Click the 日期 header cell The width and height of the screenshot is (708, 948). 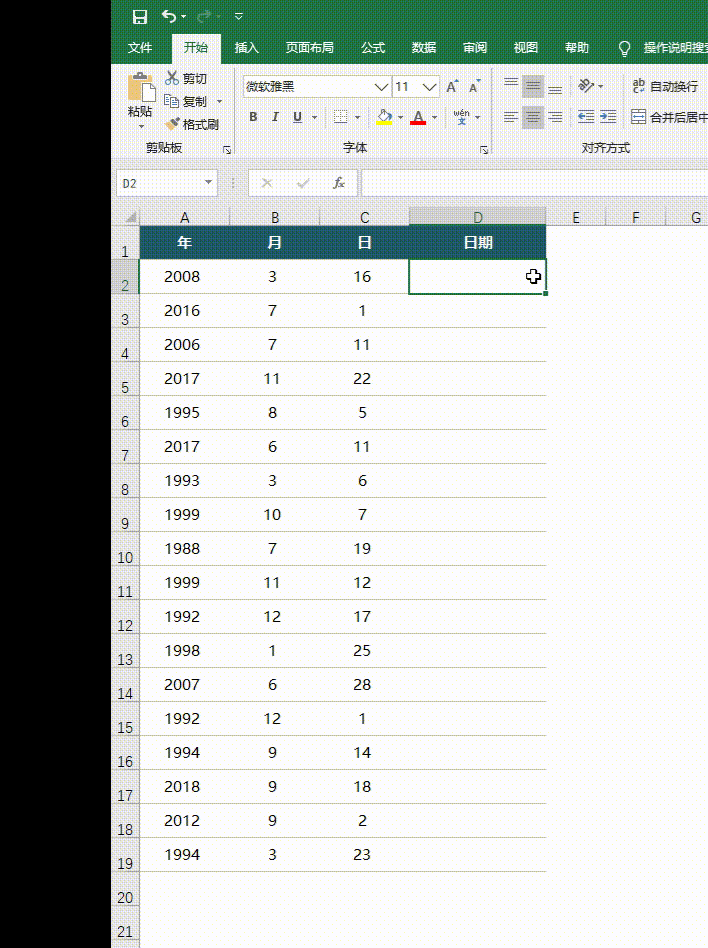coord(478,242)
